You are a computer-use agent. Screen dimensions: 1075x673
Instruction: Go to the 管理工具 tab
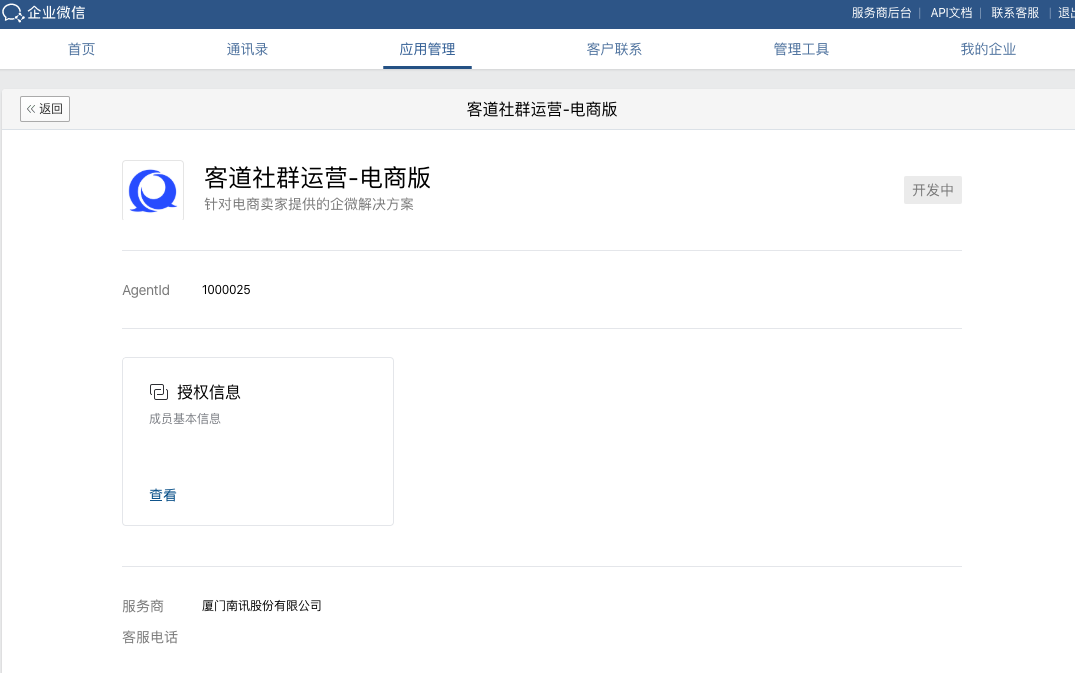pyautogui.click(x=801, y=49)
